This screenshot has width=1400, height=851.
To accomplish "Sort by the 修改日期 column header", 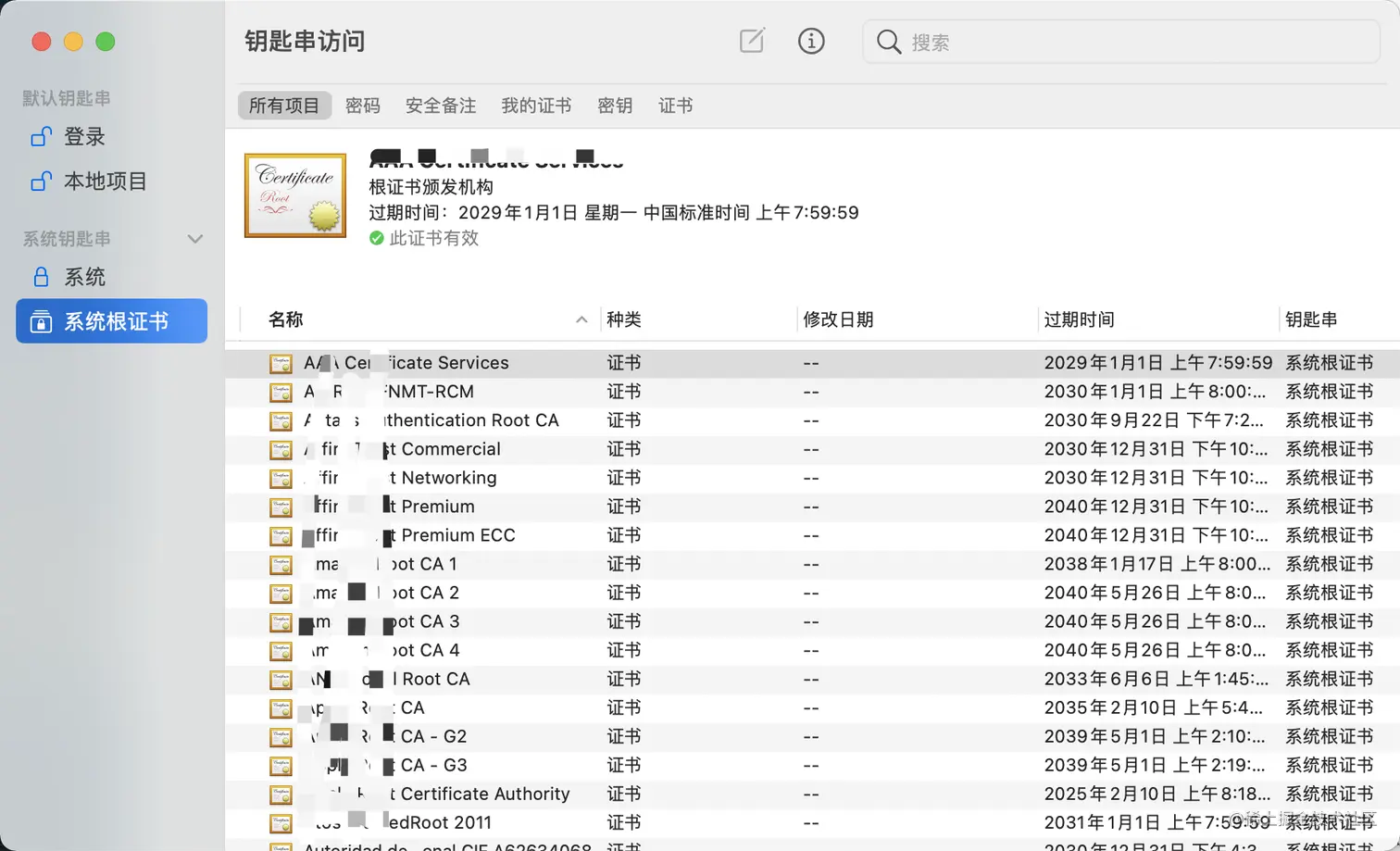I will click(839, 319).
